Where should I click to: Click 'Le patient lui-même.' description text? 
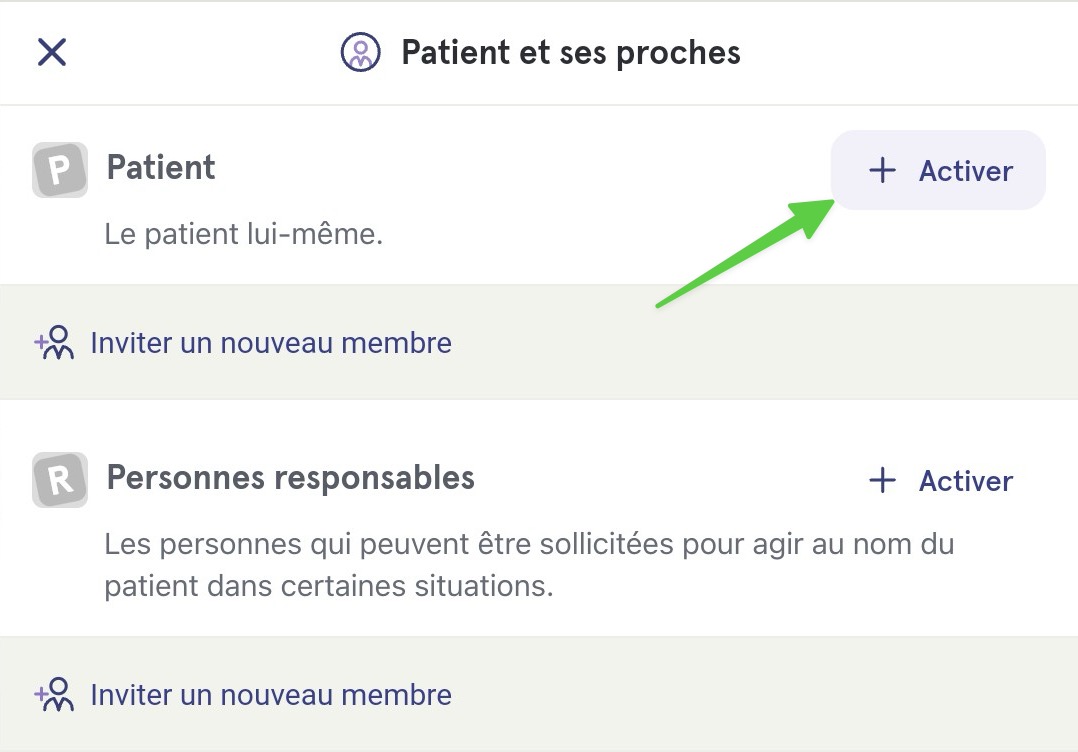pos(243,234)
